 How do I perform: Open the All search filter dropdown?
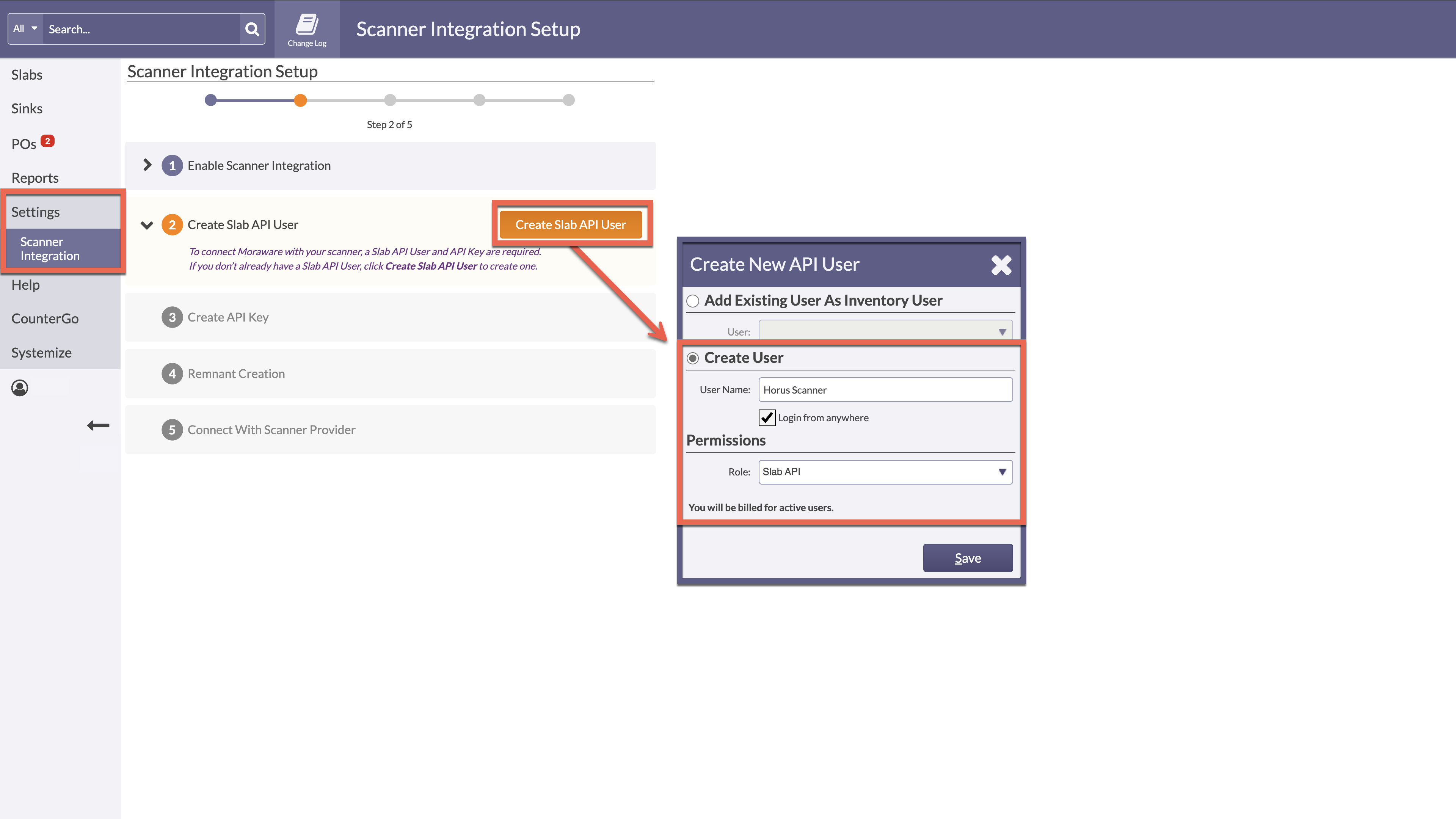click(24, 28)
